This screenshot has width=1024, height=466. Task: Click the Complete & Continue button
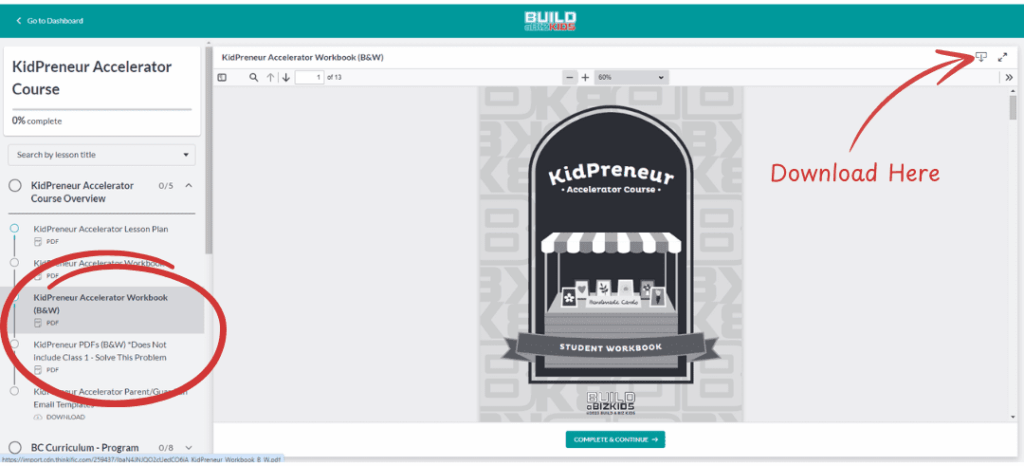(x=614, y=439)
